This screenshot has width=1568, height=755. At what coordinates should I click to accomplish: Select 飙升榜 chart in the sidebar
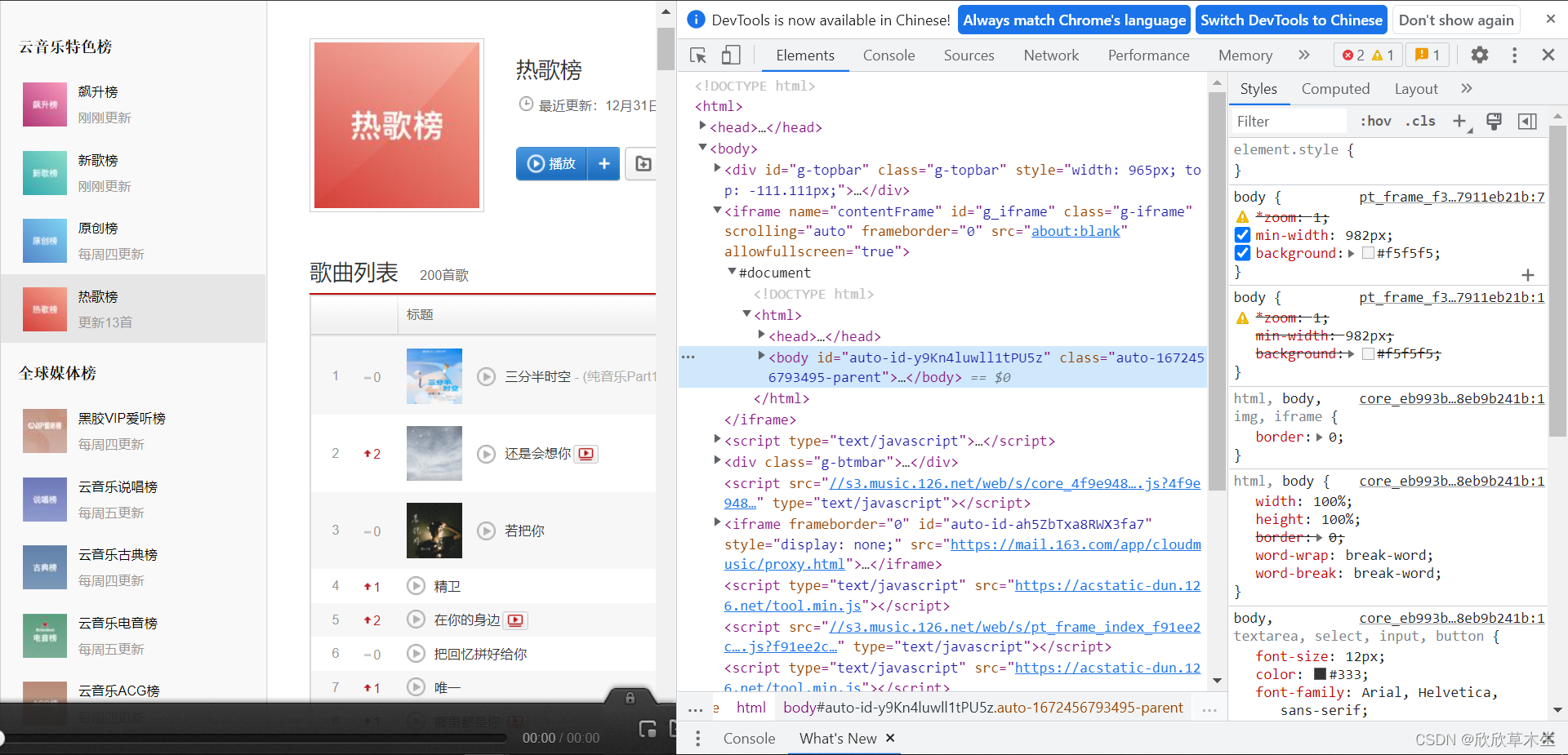coord(133,104)
